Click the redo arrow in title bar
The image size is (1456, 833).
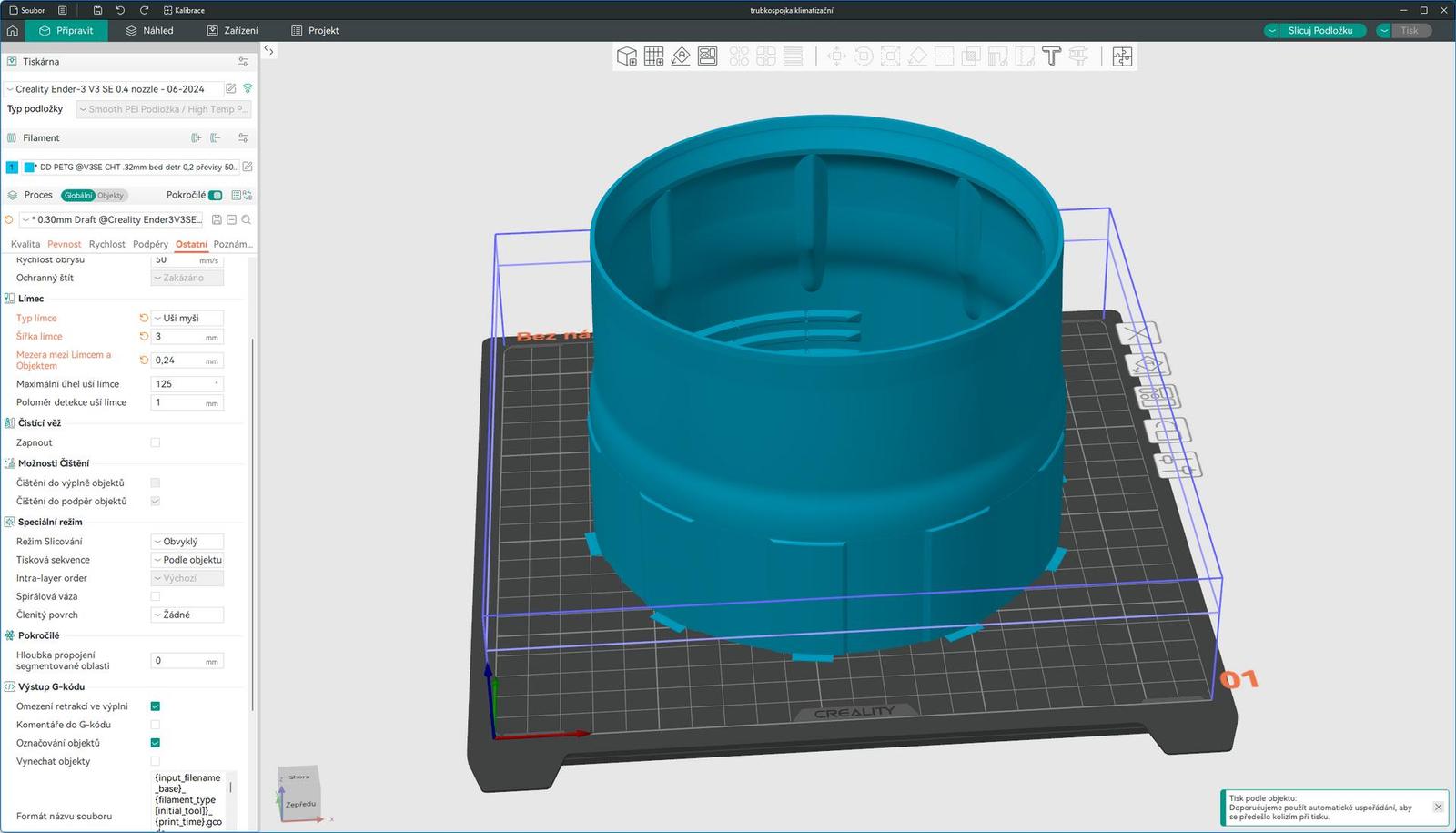click(144, 10)
